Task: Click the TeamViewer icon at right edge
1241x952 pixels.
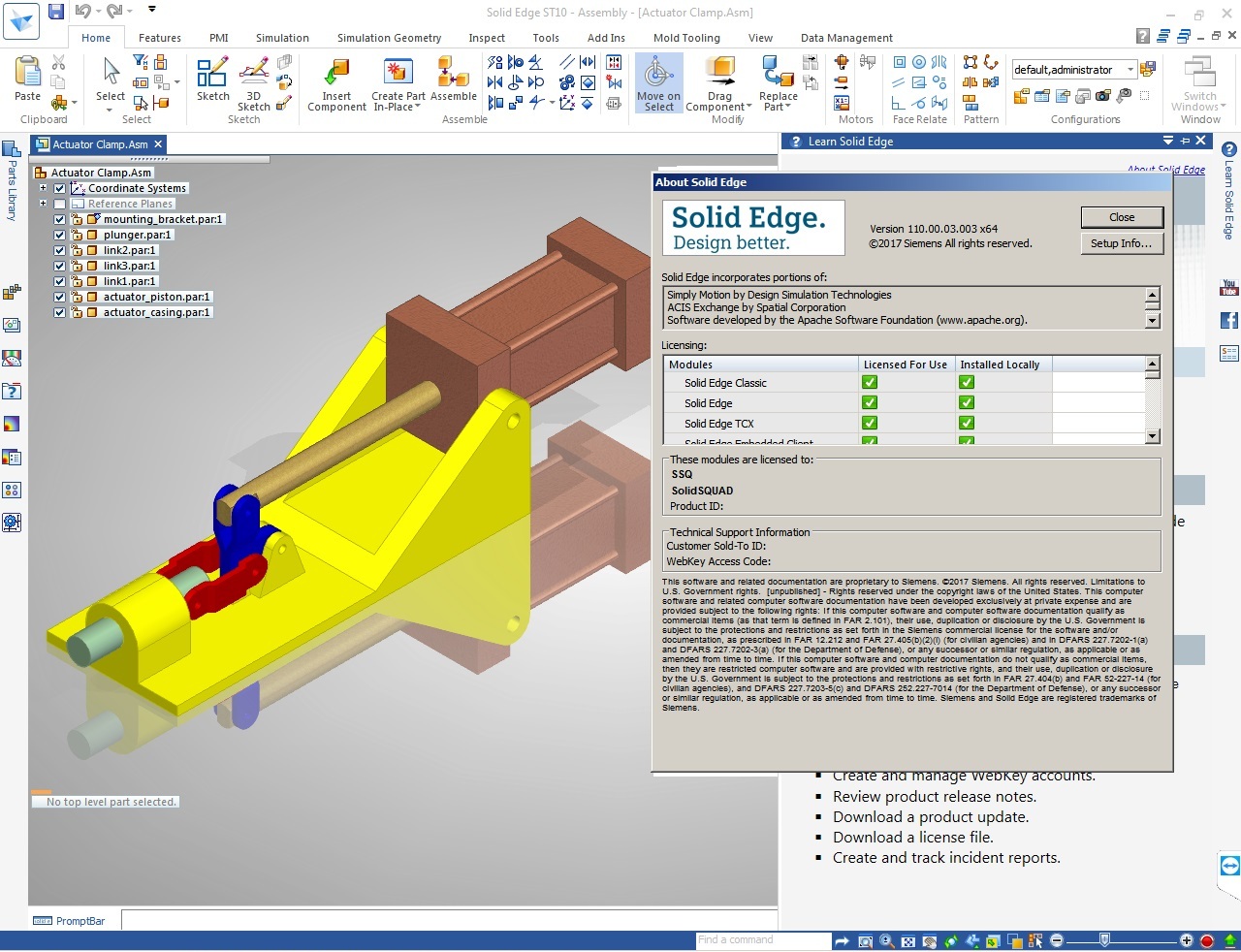Action: [x=1230, y=867]
